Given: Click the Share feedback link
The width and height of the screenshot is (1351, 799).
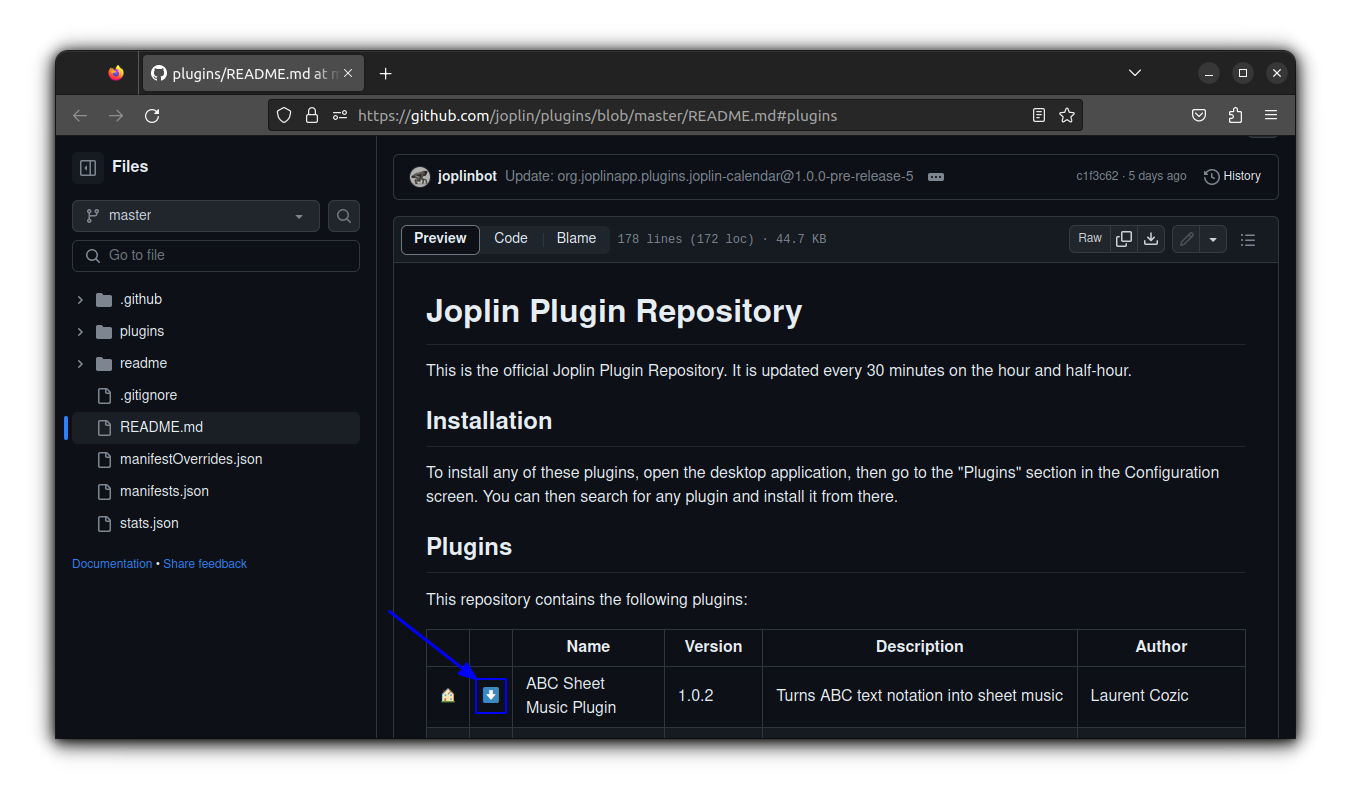Looking at the screenshot, I should (x=205, y=564).
